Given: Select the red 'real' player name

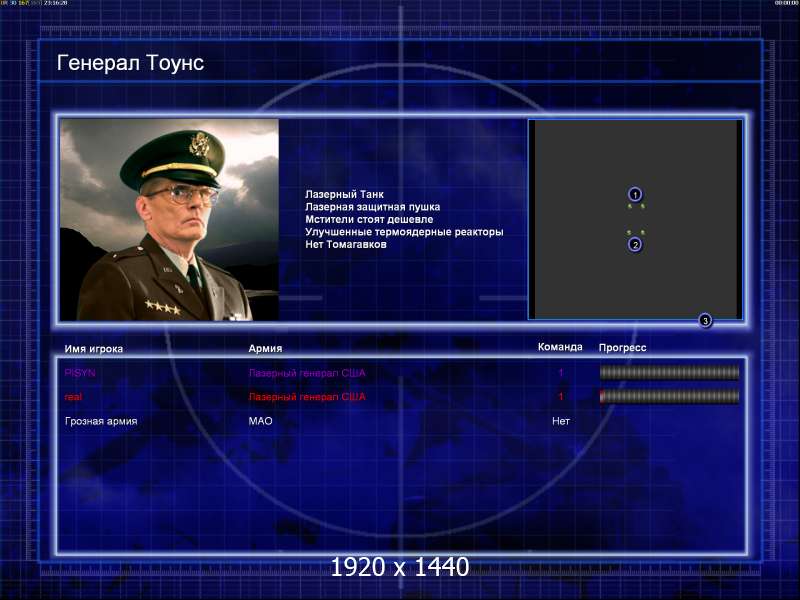Looking at the screenshot, I should point(73,397).
